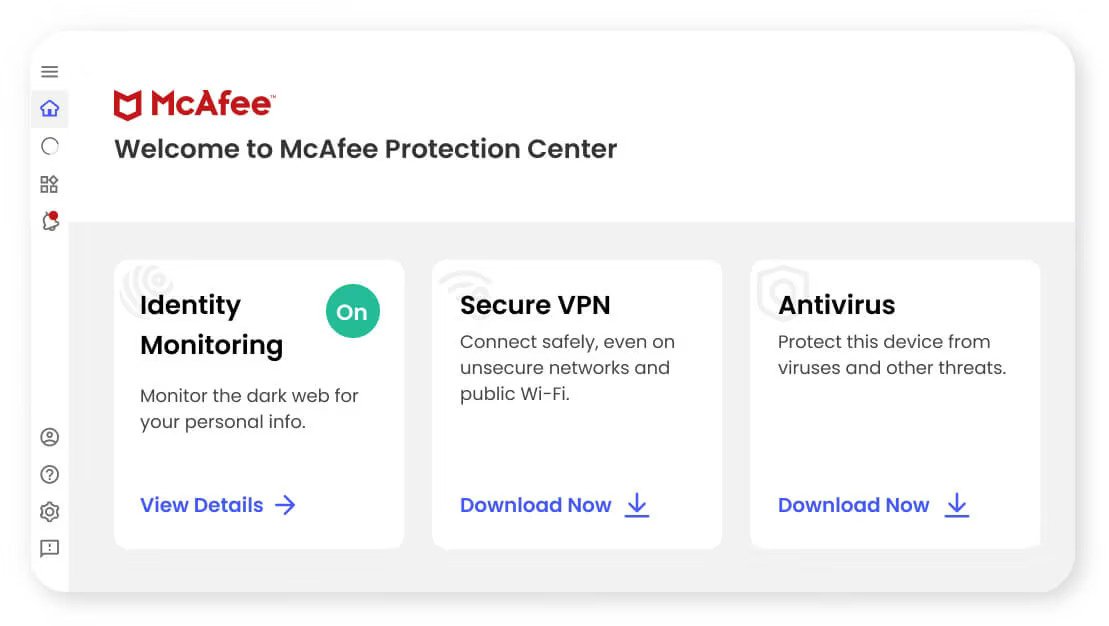The width and height of the screenshot is (1109, 626).
Task: Open the account profile icon
Action: pyautogui.click(x=49, y=437)
